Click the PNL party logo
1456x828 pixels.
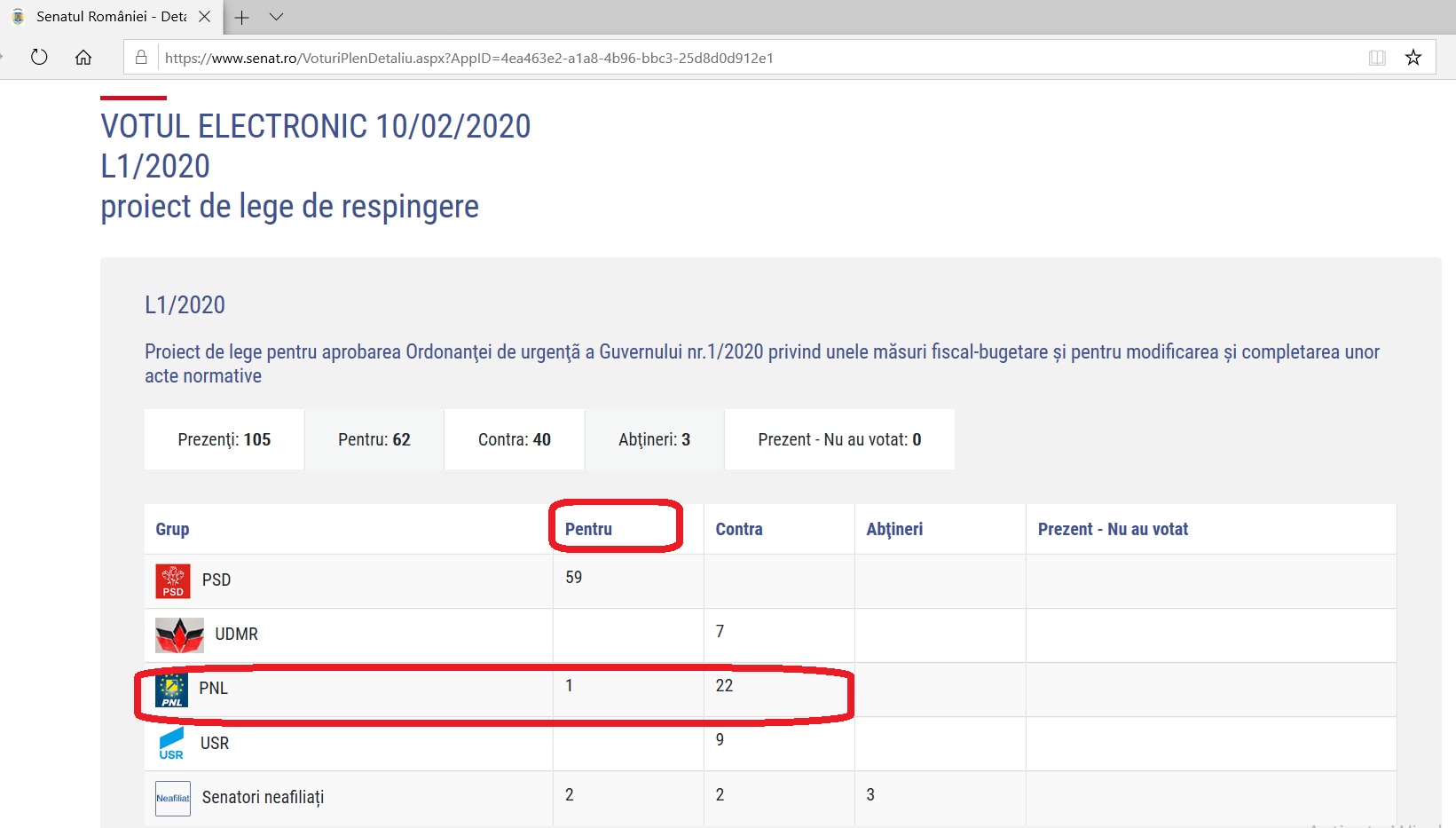[171, 690]
